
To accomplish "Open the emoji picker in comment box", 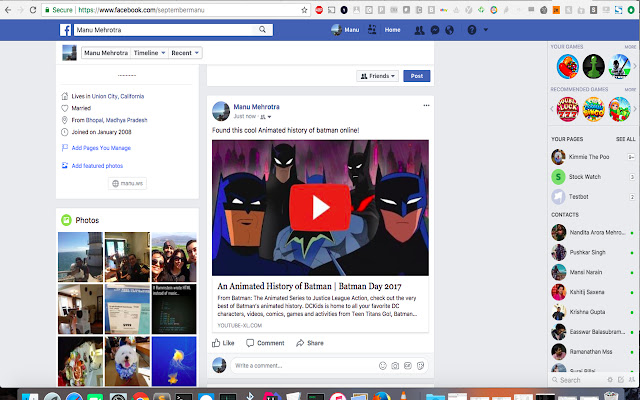I will [x=382, y=366].
